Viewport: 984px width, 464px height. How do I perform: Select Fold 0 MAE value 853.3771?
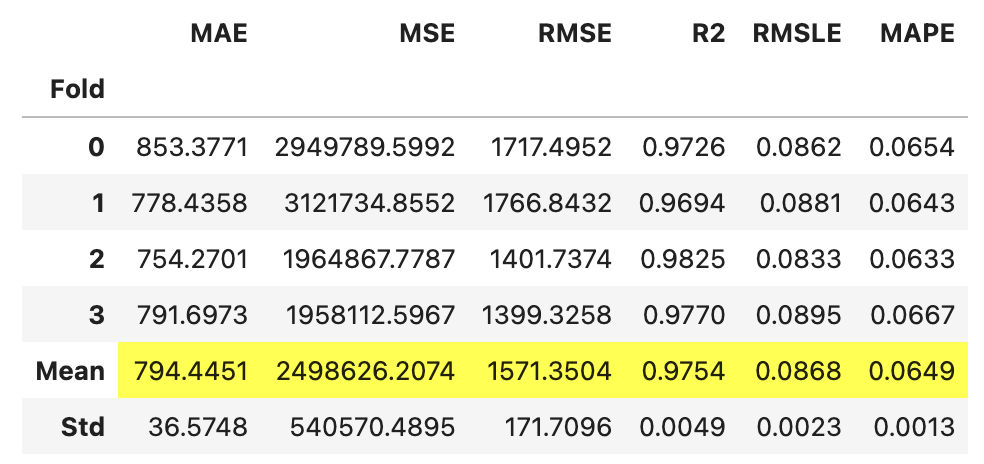coord(192,148)
